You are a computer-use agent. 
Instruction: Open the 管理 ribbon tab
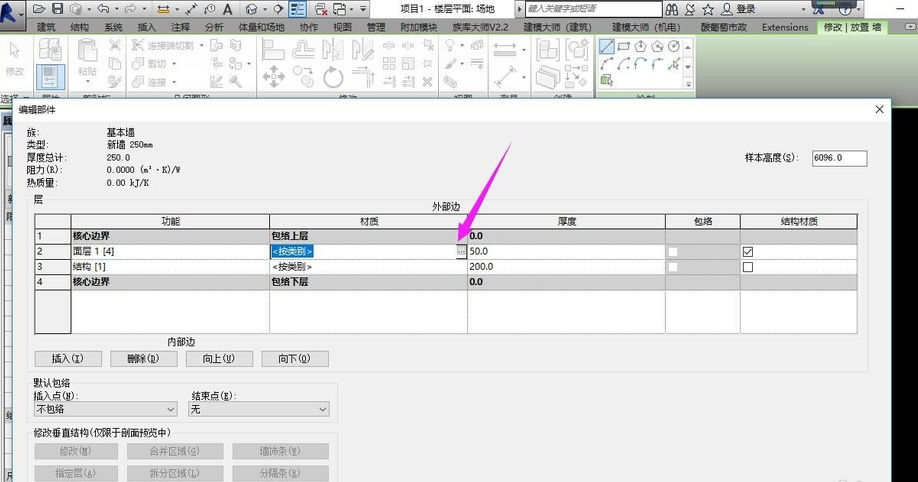tap(376, 27)
